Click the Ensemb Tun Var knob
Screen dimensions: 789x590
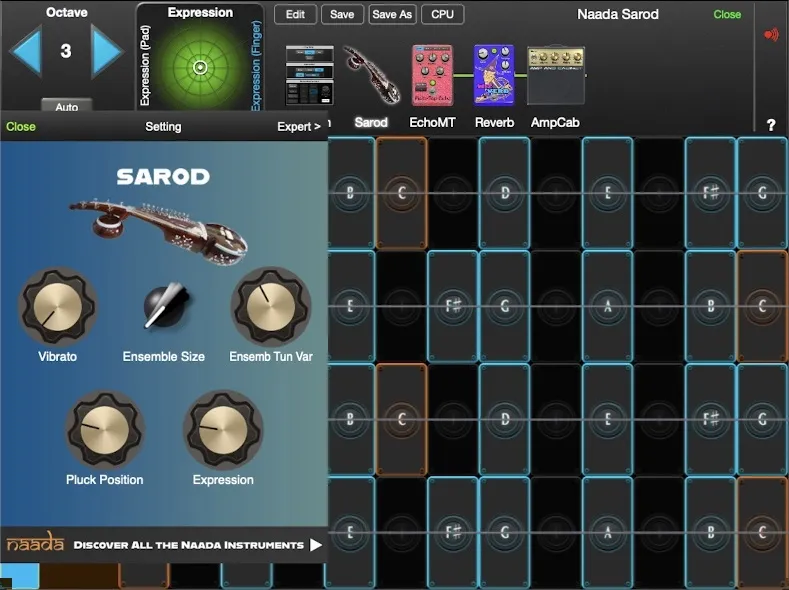(271, 306)
